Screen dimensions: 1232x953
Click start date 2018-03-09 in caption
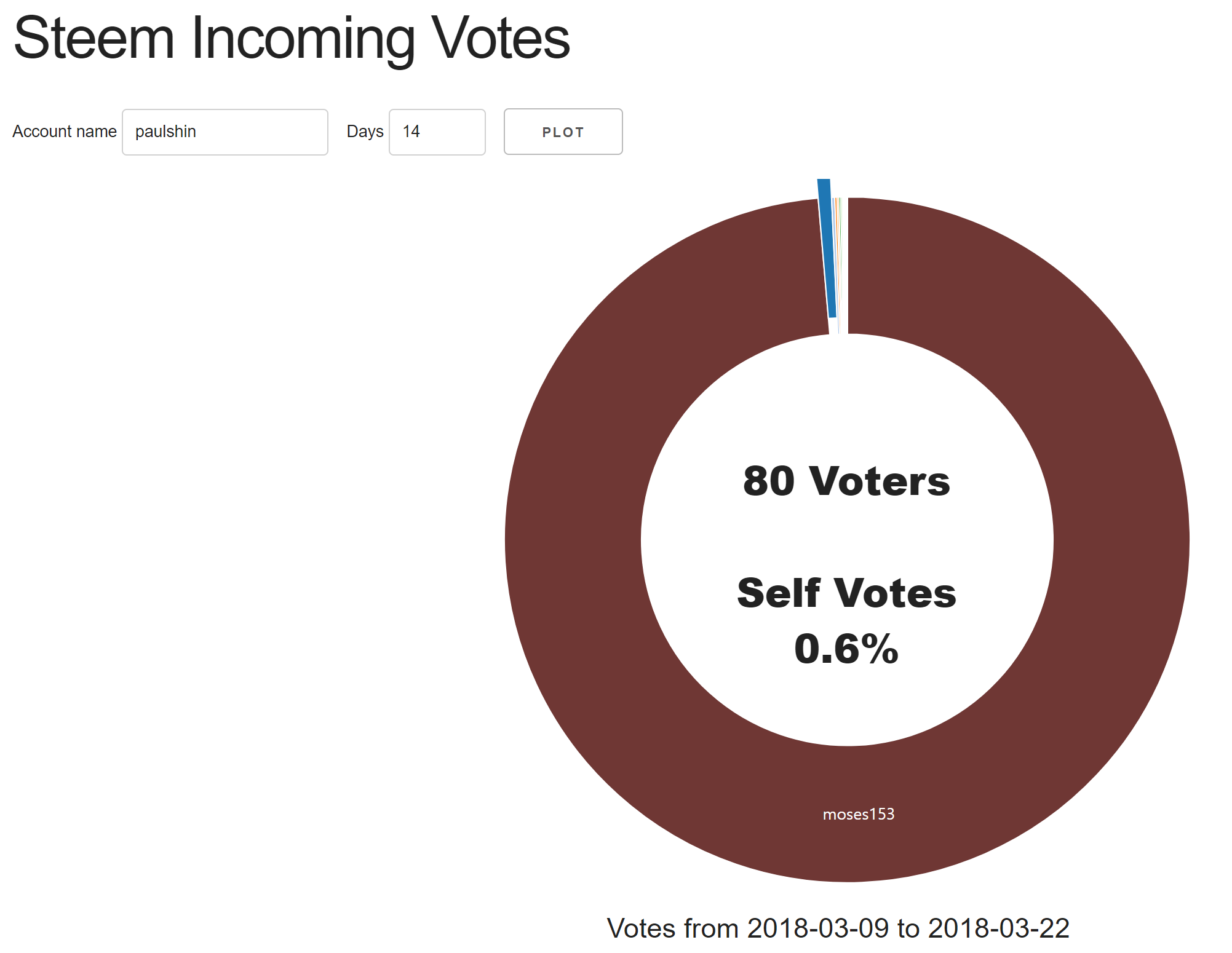pos(817,928)
